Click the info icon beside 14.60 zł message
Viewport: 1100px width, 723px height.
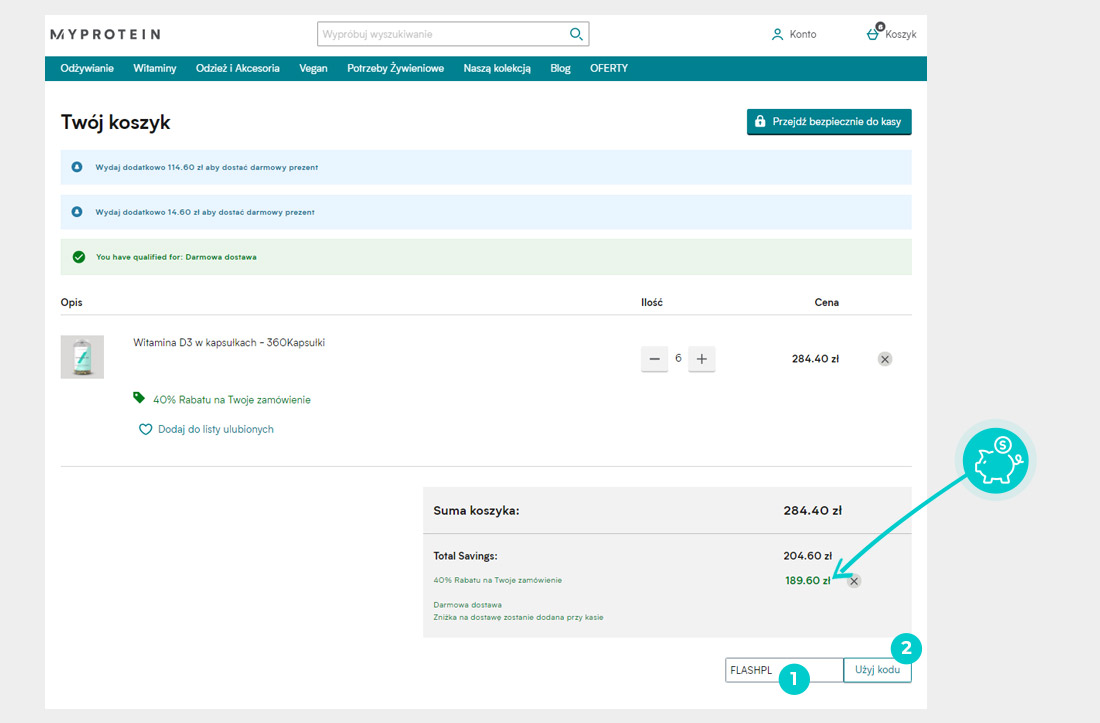(77, 212)
